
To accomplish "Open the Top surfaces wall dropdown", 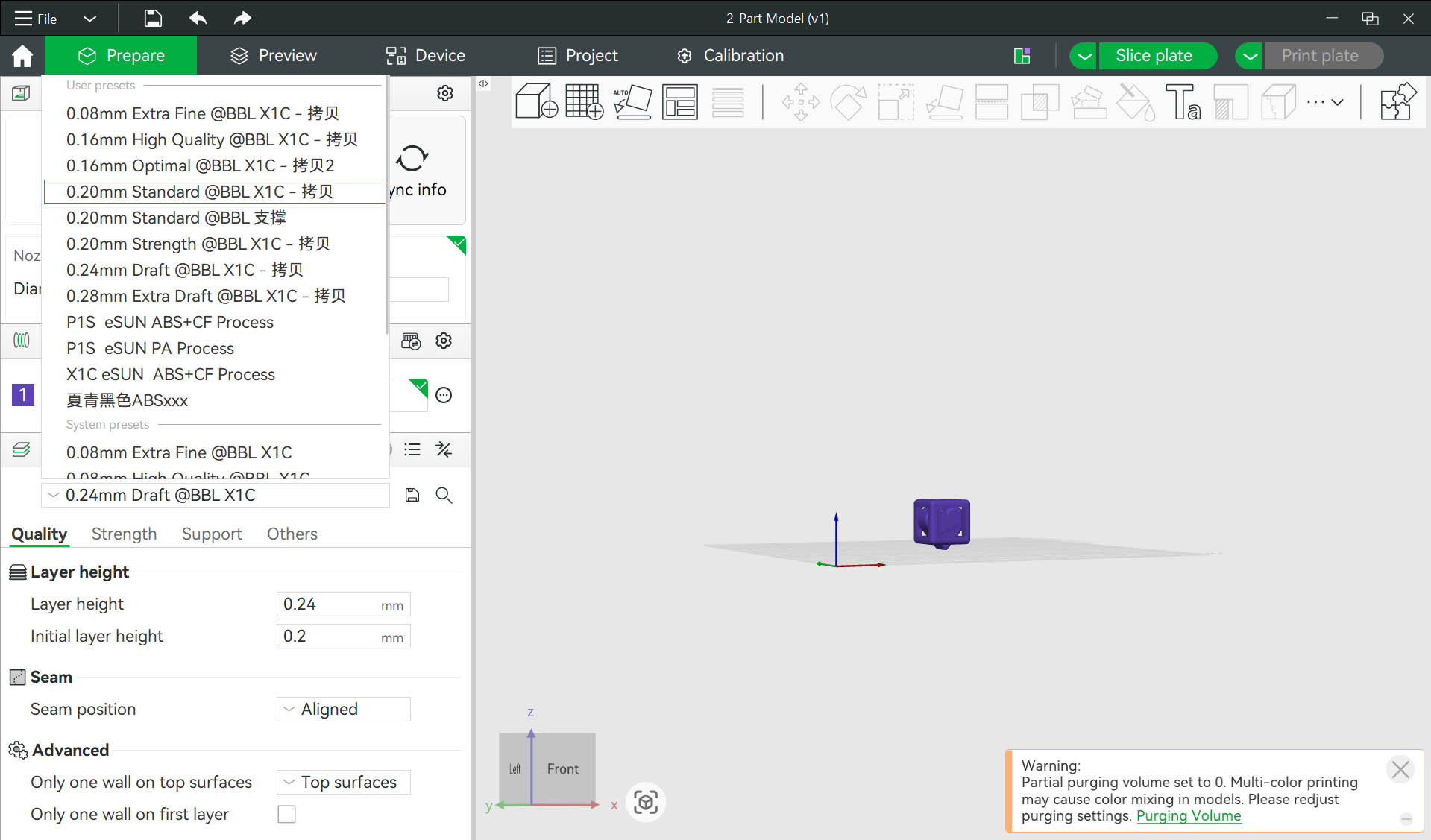I will (343, 782).
